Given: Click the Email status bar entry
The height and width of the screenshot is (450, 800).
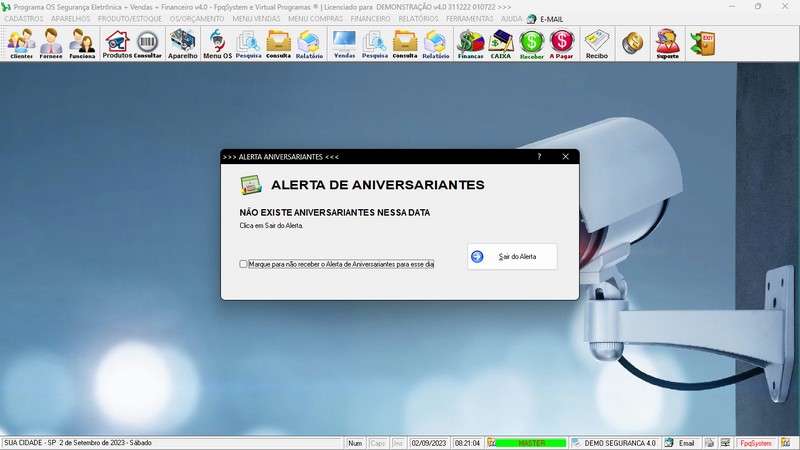Looking at the screenshot, I should 686,443.
